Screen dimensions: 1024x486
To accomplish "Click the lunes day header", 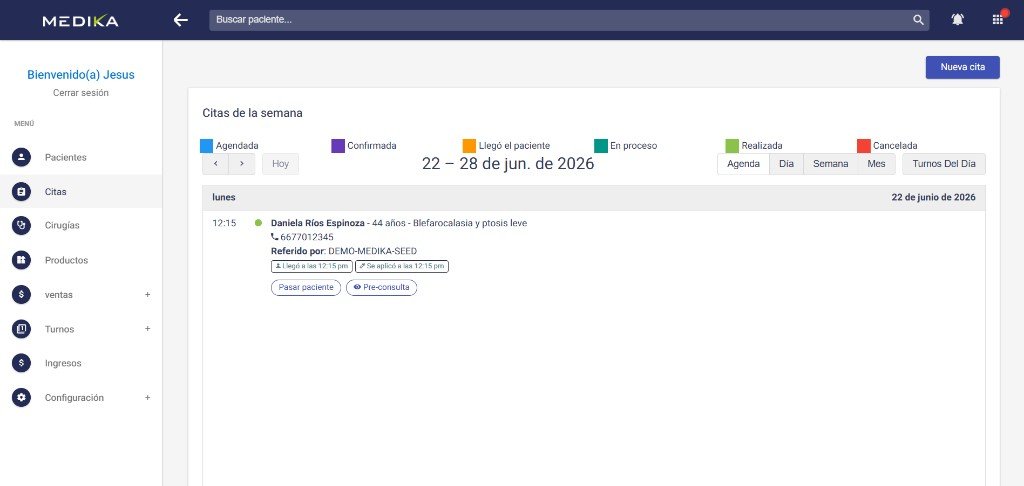I will [223, 197].
